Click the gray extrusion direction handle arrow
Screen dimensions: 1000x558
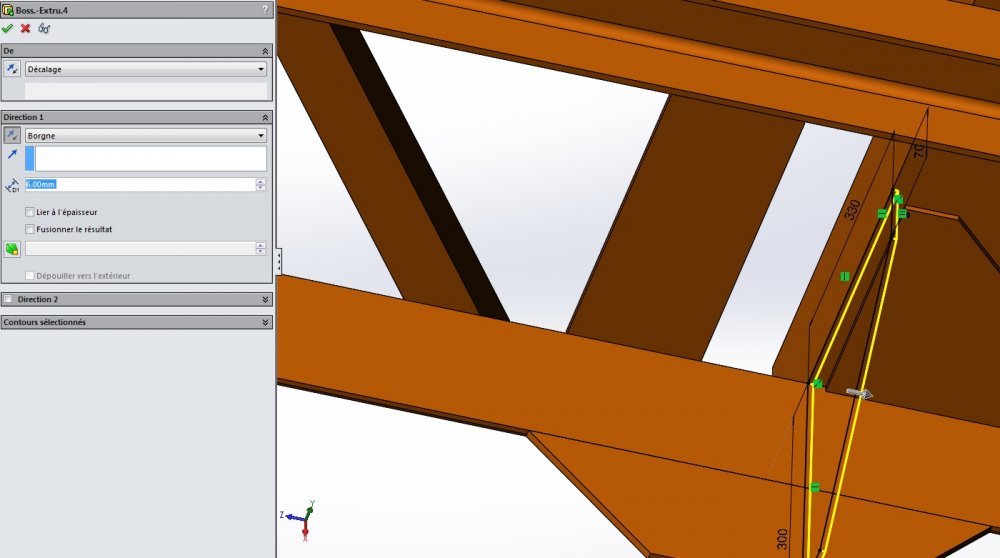tap(859, 393)
